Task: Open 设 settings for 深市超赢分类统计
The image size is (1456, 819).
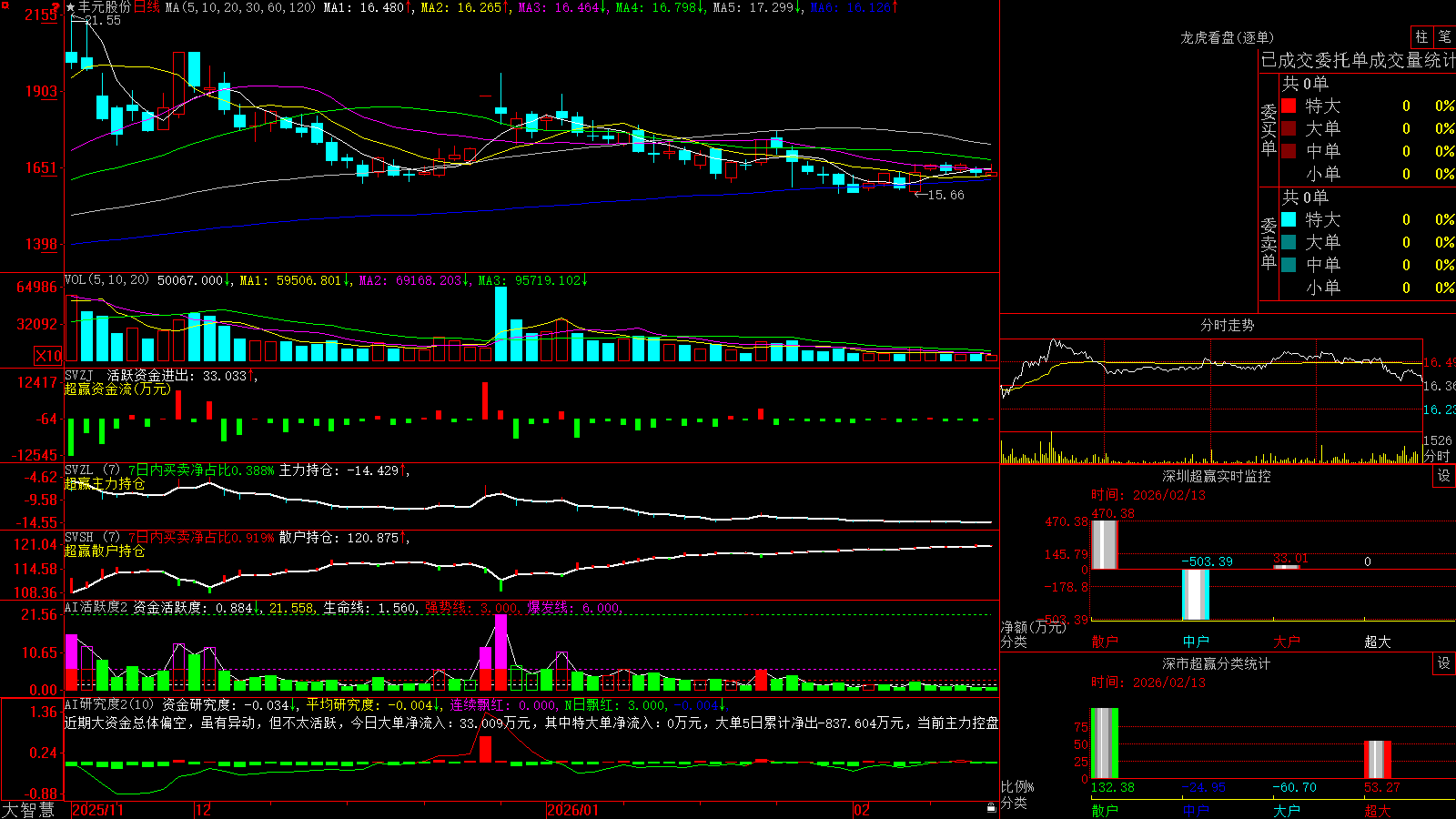Action: (x=1444, y=663)
